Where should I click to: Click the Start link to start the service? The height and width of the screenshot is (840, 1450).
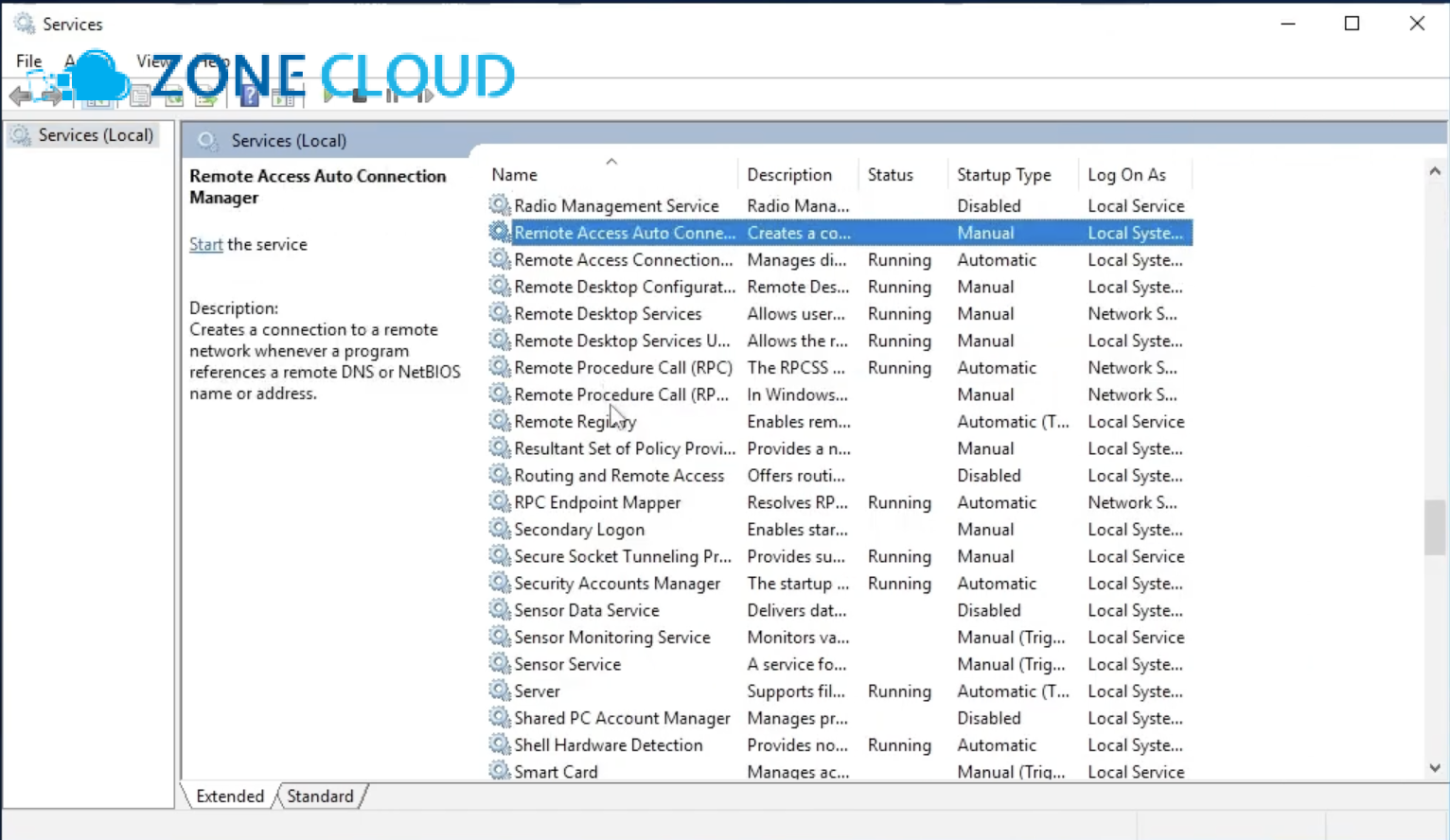pos(205,244)
